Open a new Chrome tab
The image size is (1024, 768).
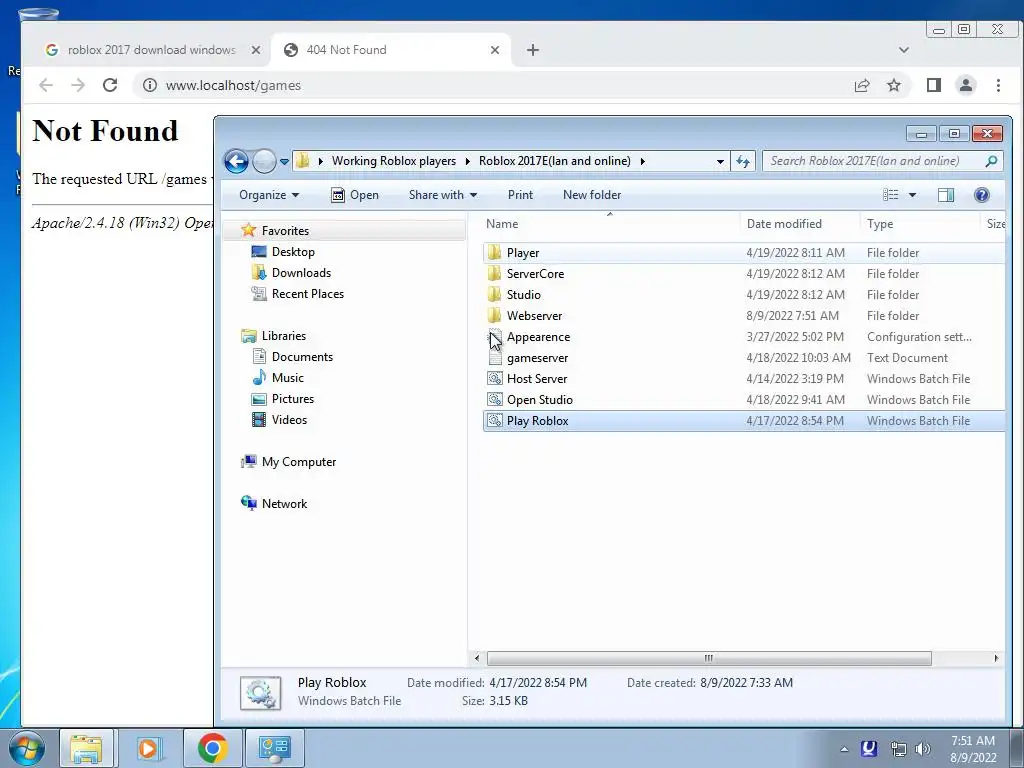pyautogui.click(x=533, y=50)
